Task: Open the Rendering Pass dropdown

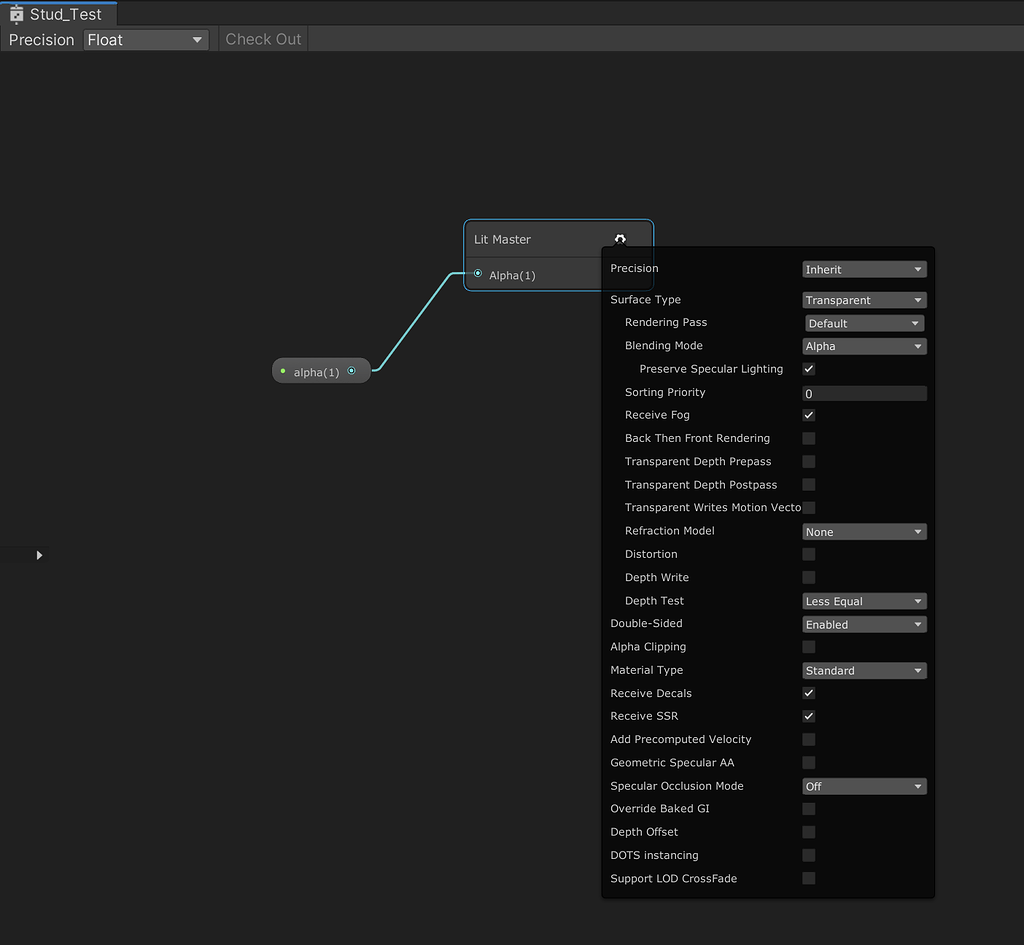Action: click(863, 322)
